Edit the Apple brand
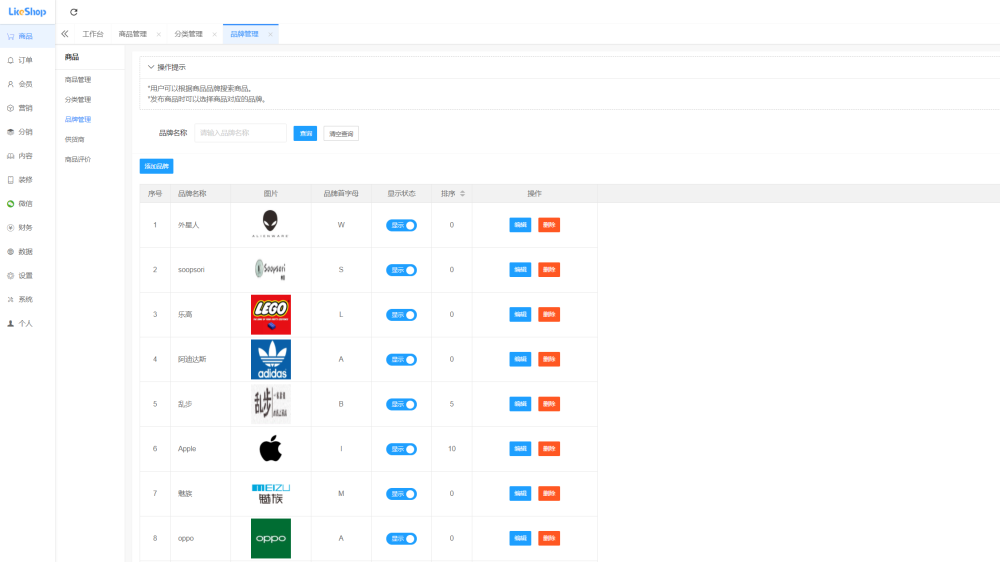Viewport: 1000px width, 562px height. pyautogui.click(x=520, y=448)
